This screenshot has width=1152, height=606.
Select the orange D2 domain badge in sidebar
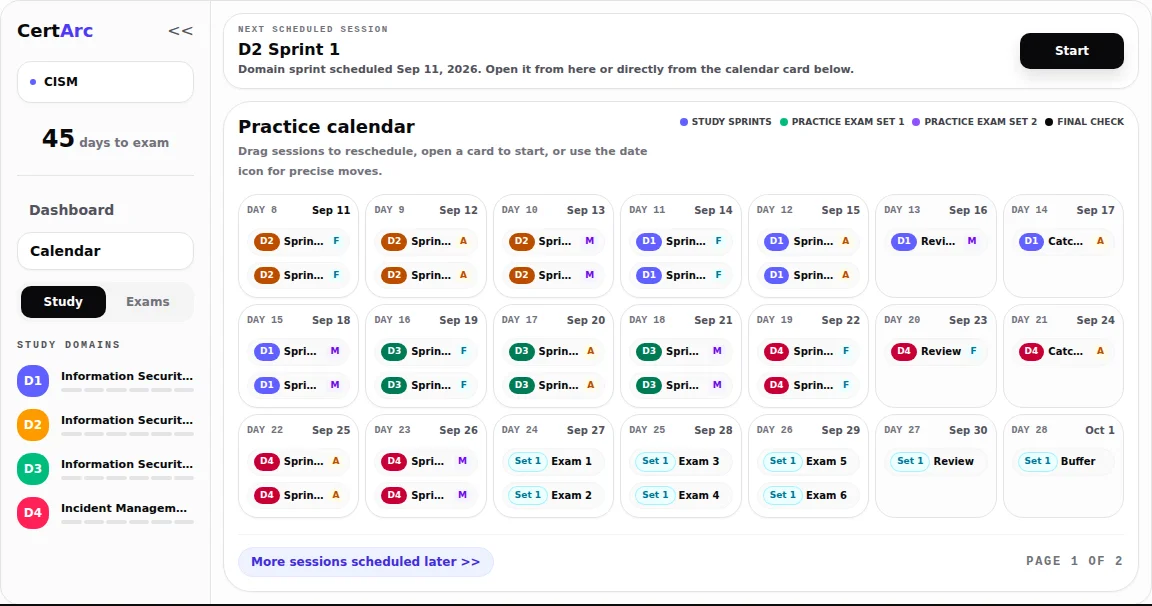(33, 425)
